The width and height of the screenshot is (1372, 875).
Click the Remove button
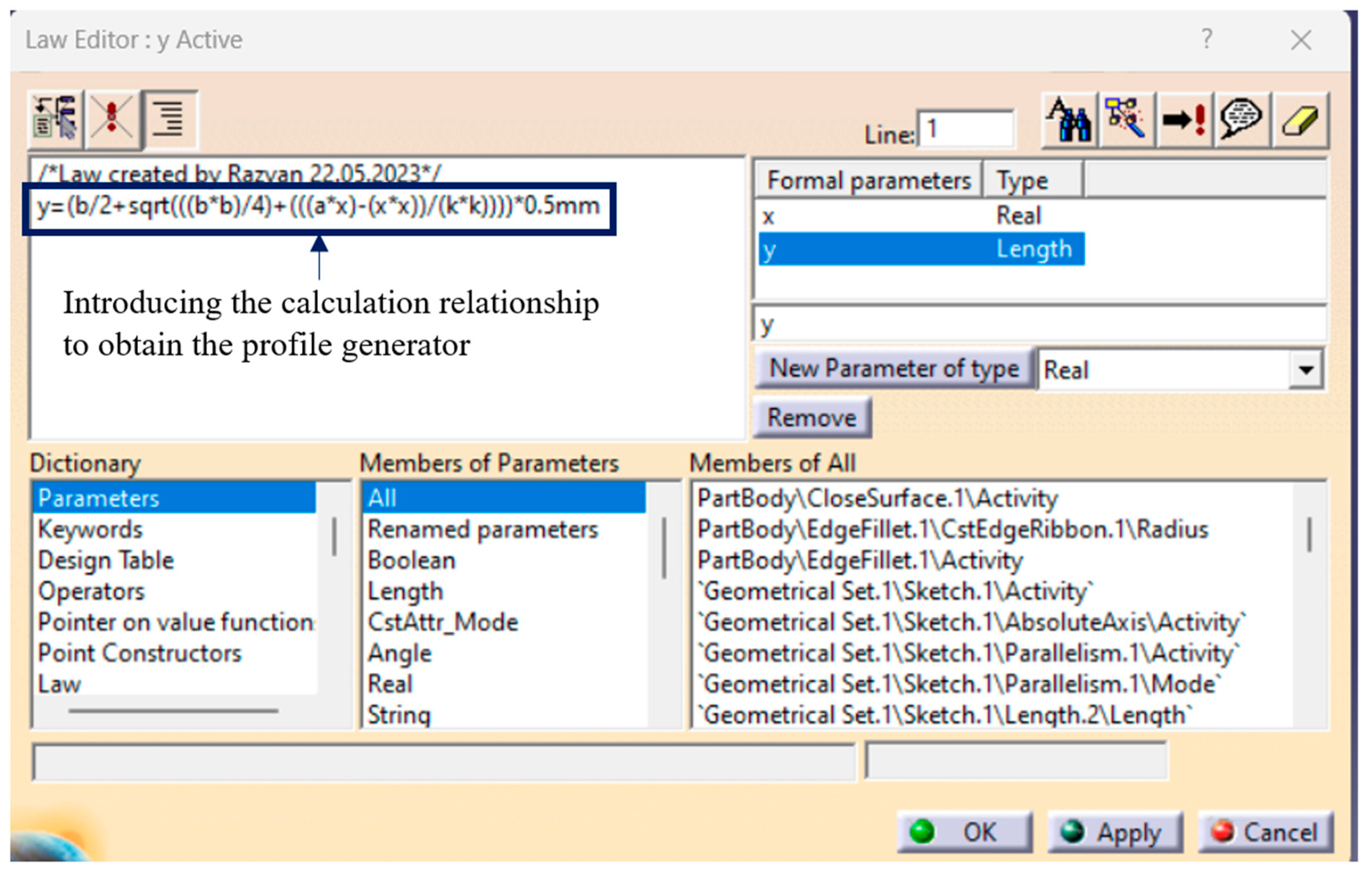tap(811, 418)
